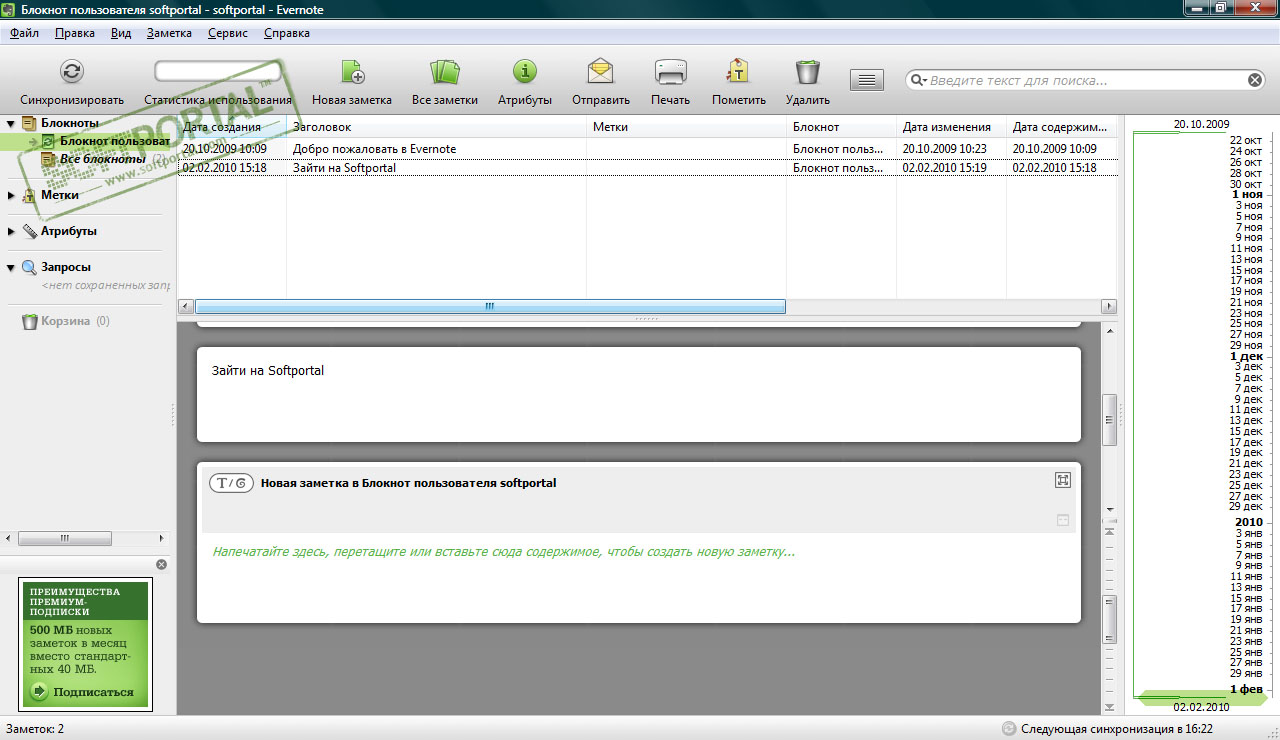Expand the Атрибуты tree in sidebar
1280x740 pixels.
point(11,231)
